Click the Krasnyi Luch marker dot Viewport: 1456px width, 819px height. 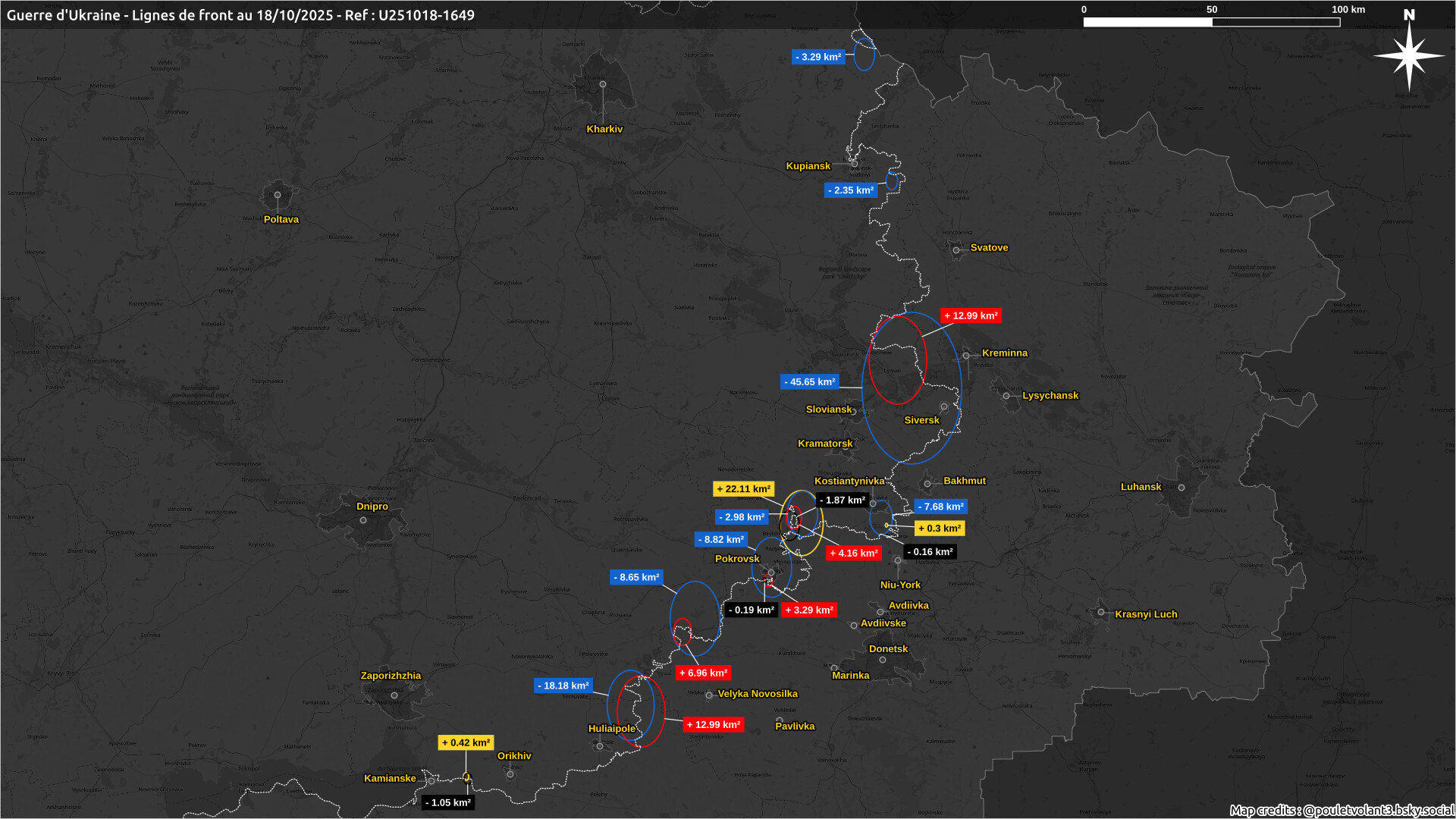[x=1101, y=611]
